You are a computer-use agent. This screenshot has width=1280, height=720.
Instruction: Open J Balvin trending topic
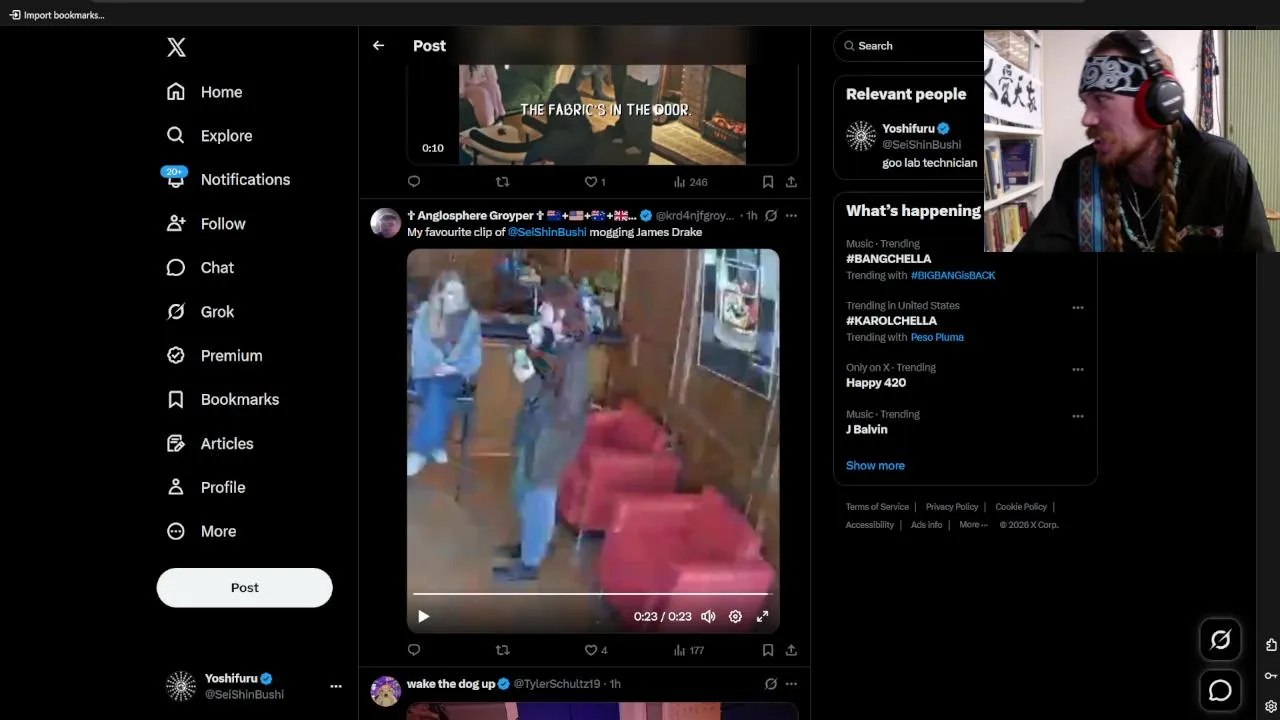866,429
